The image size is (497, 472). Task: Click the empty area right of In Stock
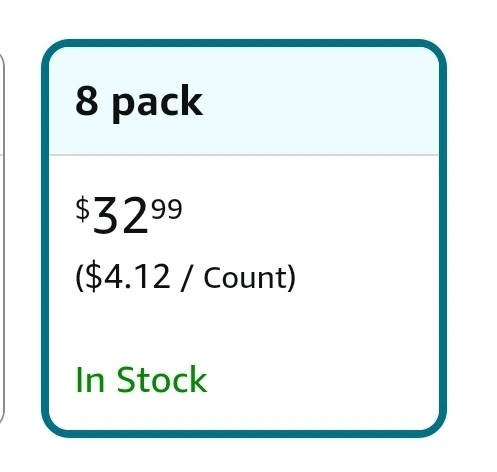point(322,380)
